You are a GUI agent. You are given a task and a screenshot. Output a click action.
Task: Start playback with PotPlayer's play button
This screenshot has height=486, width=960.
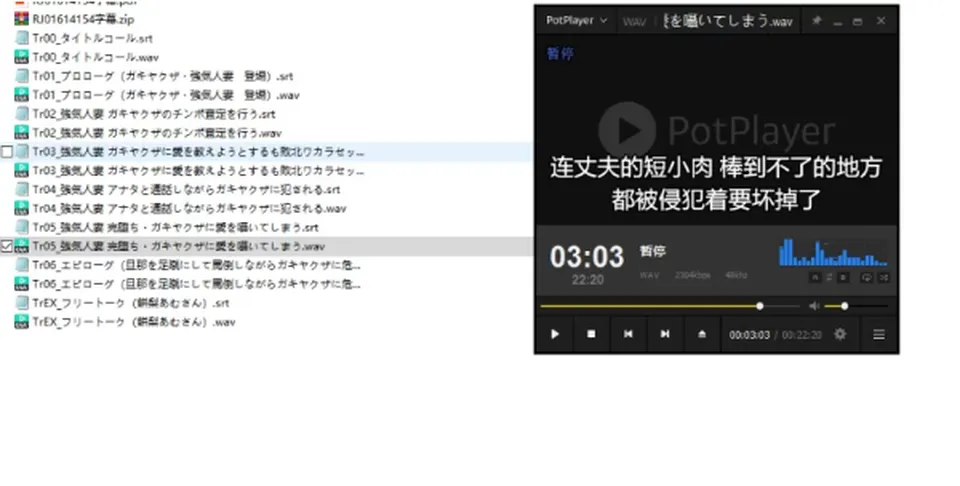tap(555, 334)
